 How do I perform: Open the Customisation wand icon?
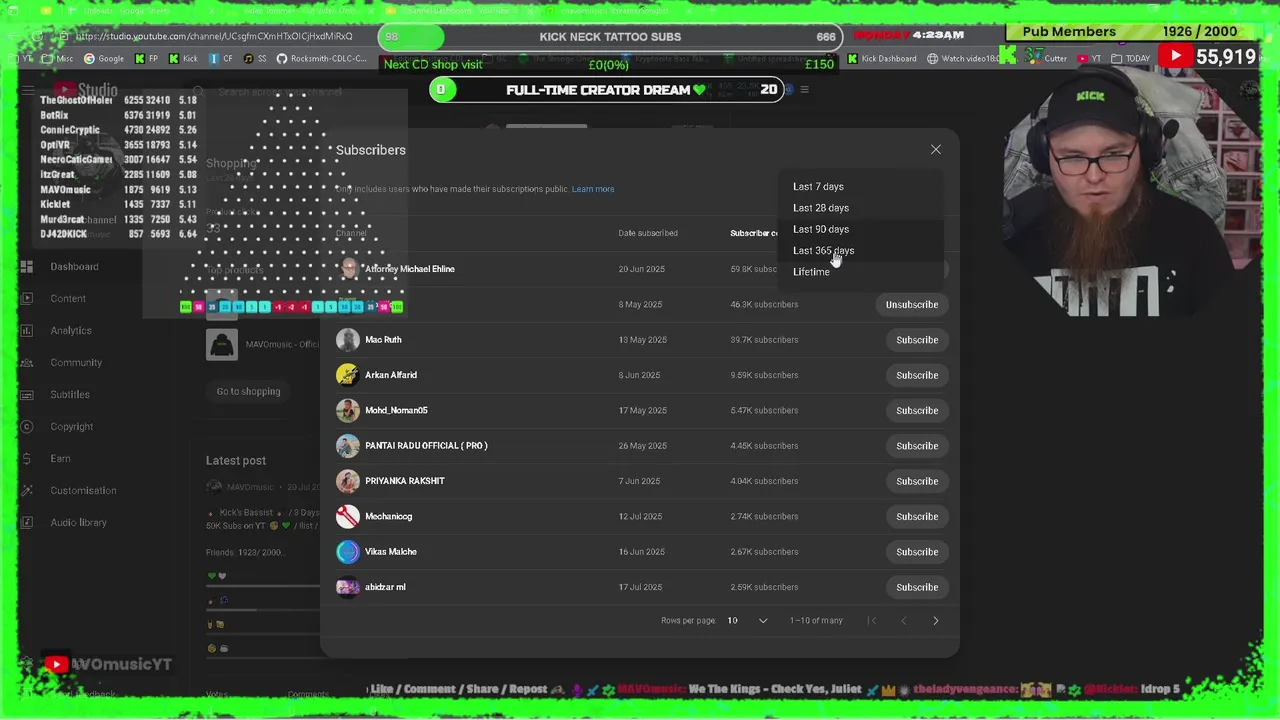point(26,491)
